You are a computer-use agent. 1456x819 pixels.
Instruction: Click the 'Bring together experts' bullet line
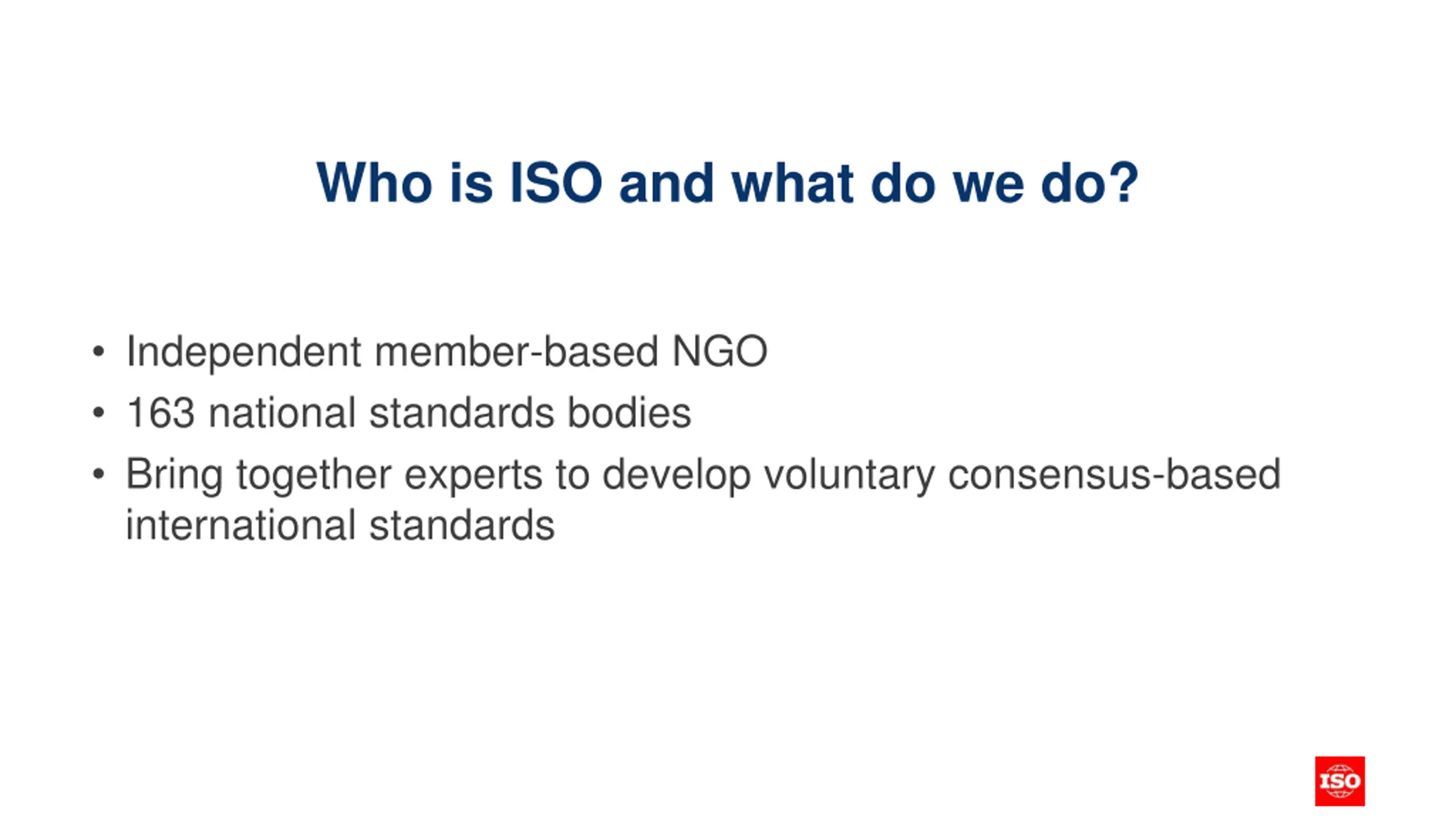(x=703, y=475)
